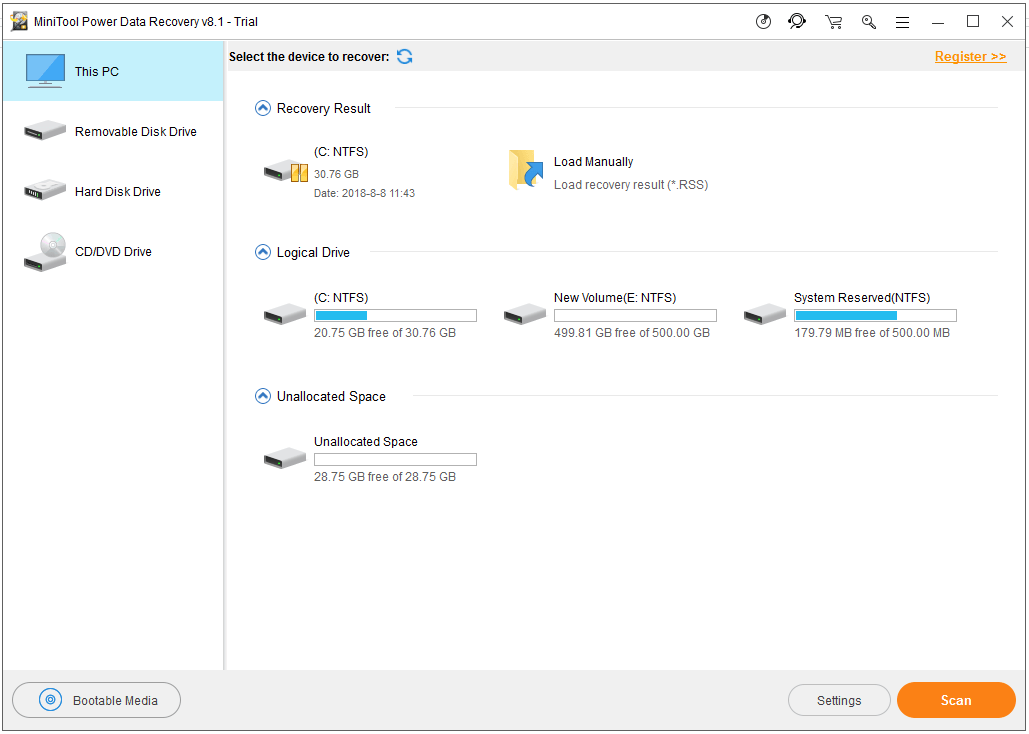Viewport: 1029px width, 734px height.
Task: Click the System Reserved drive icon
Action: (765, 314)
